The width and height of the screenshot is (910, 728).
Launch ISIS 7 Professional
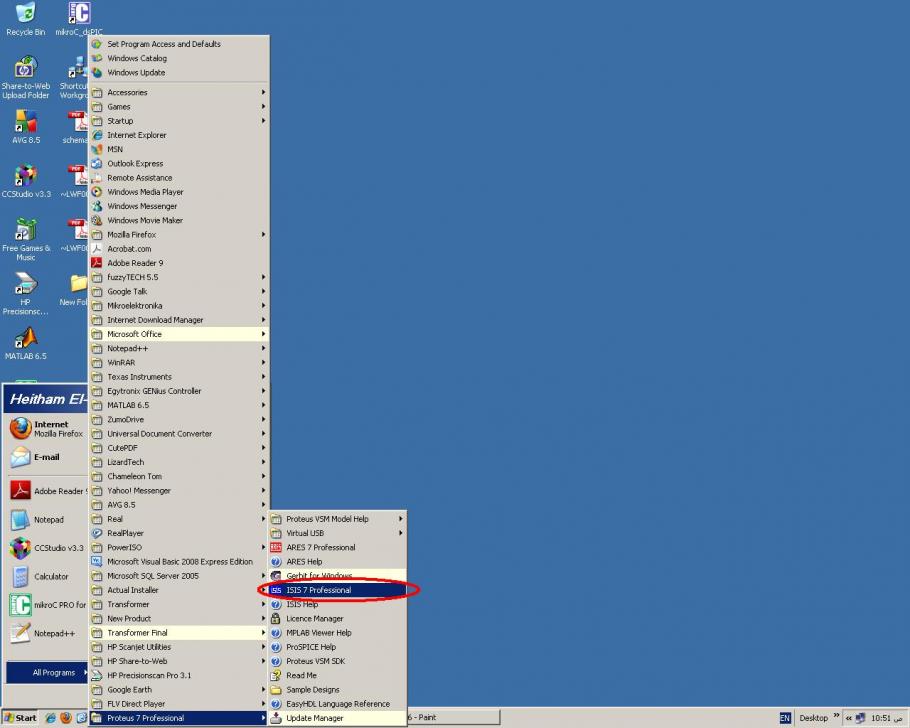(337, 590)
